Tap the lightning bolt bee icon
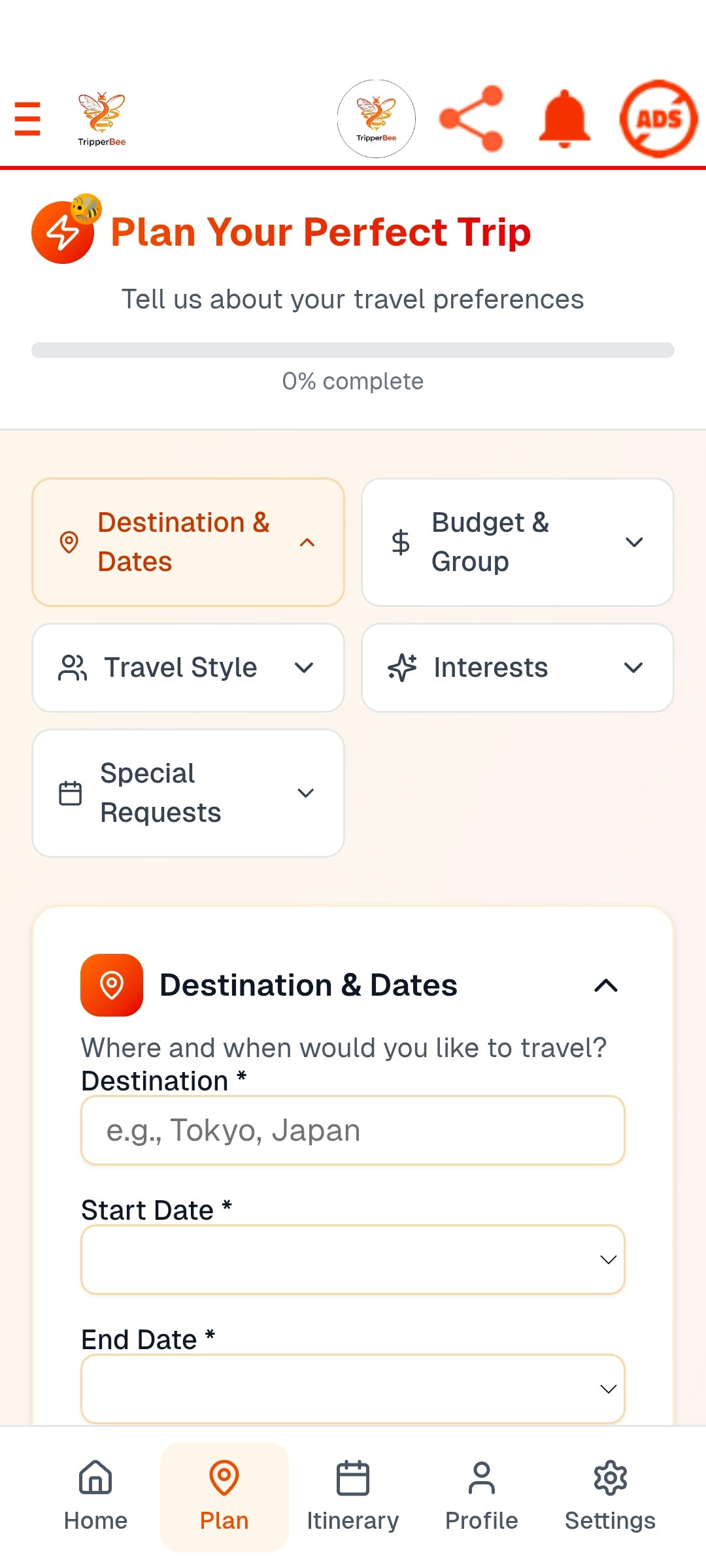 (64, 231)
